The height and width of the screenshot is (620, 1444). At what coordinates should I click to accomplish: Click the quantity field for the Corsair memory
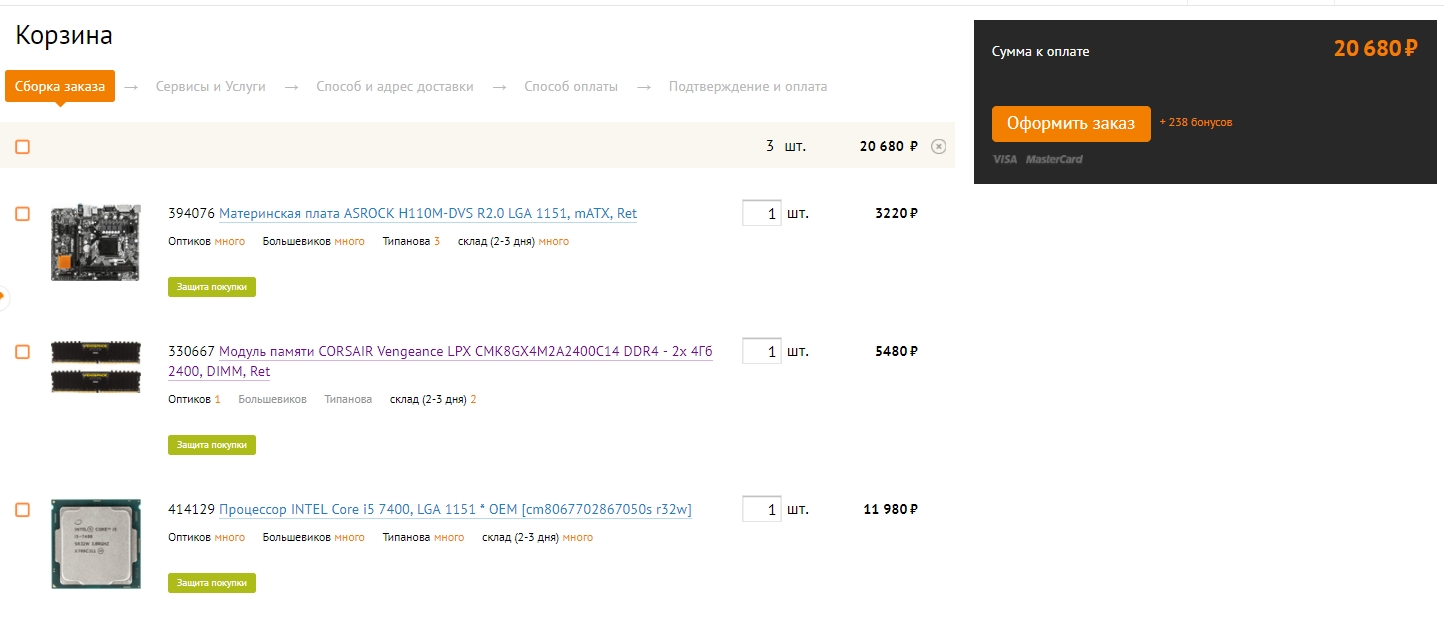761,352
